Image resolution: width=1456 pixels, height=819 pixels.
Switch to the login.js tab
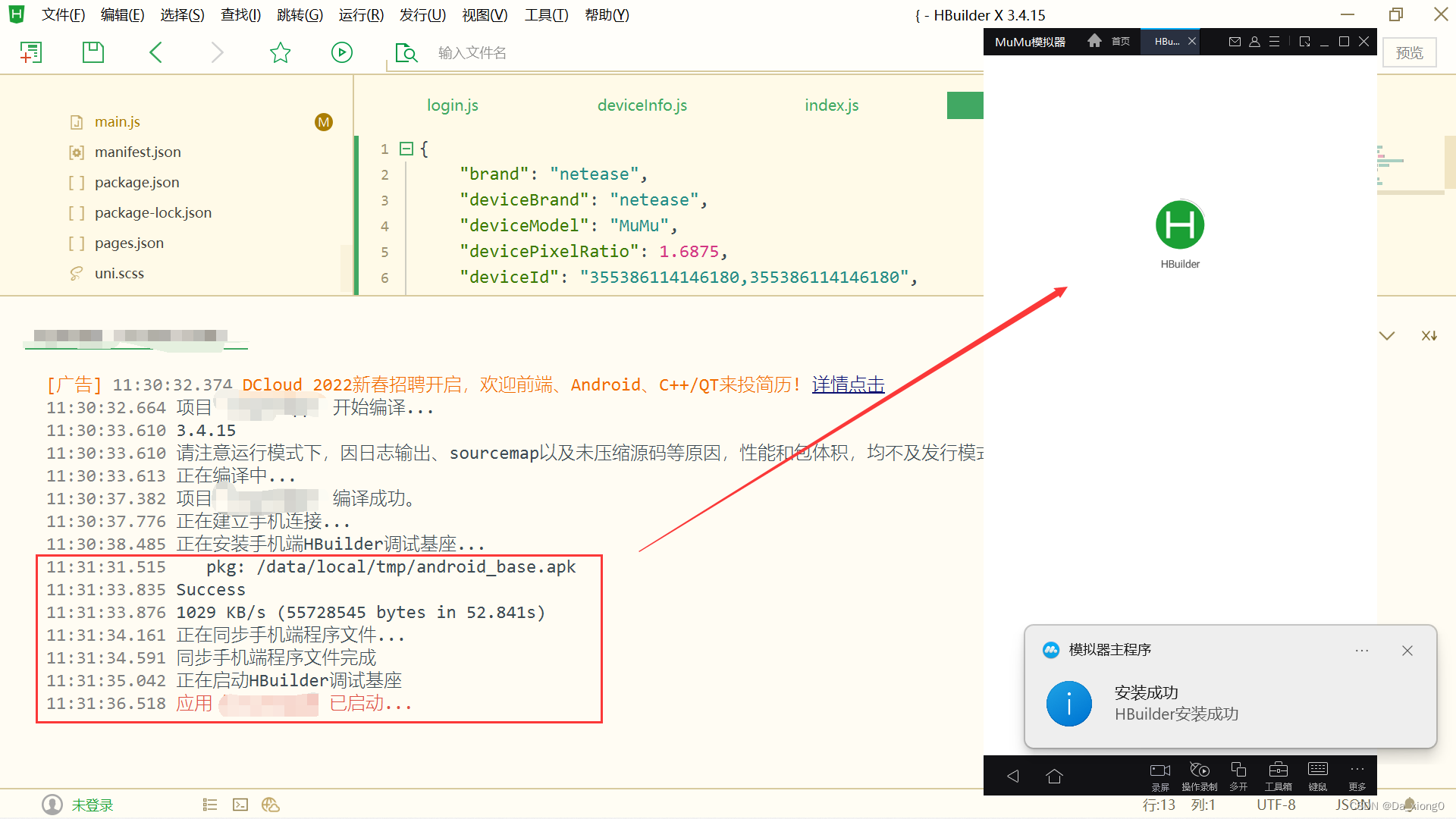[x=453, y=105]
